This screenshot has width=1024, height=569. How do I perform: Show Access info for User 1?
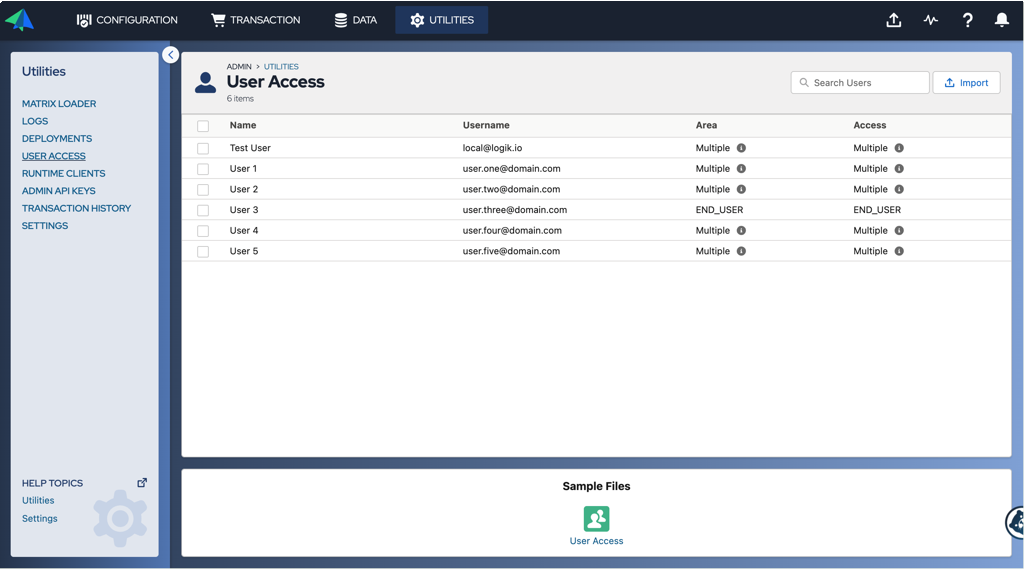coord(899,169)
